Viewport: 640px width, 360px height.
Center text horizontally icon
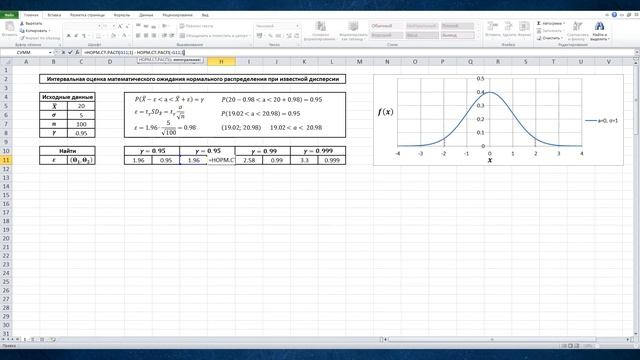tap(146, 36)
